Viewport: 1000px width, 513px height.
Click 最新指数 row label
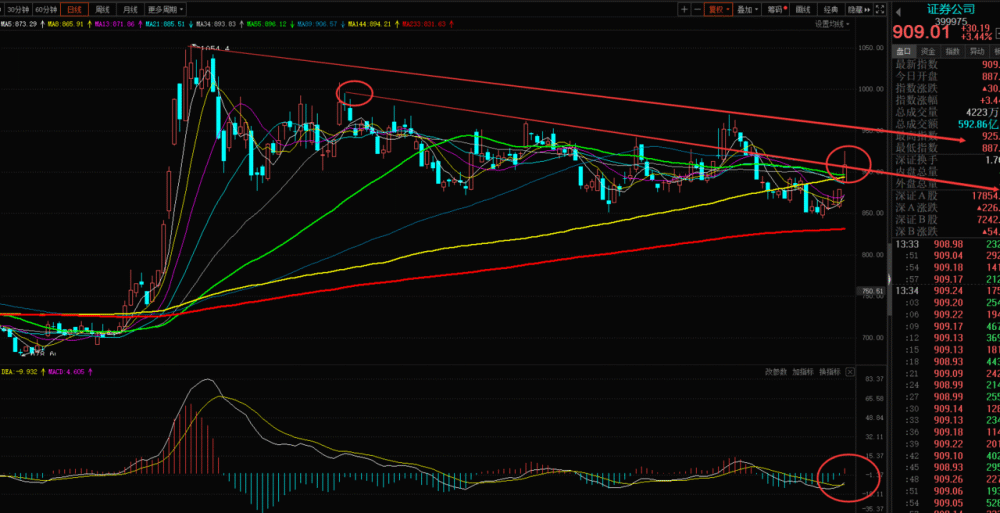(x=917, y=64)
